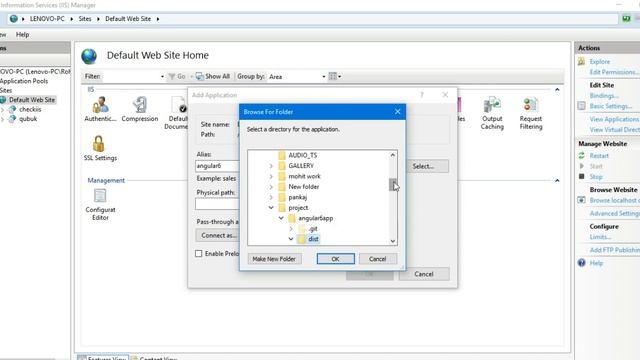Viewport: 640px width, 360px height.
Task: Click the Show All toolbar icon
Action: 200,76
